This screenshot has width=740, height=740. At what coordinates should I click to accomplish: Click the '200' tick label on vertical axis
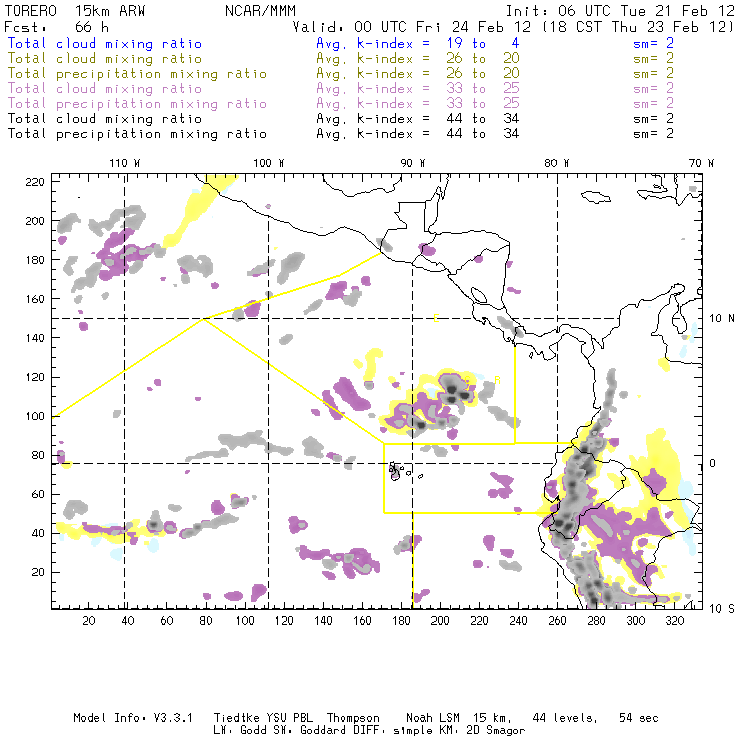[35, 221]
